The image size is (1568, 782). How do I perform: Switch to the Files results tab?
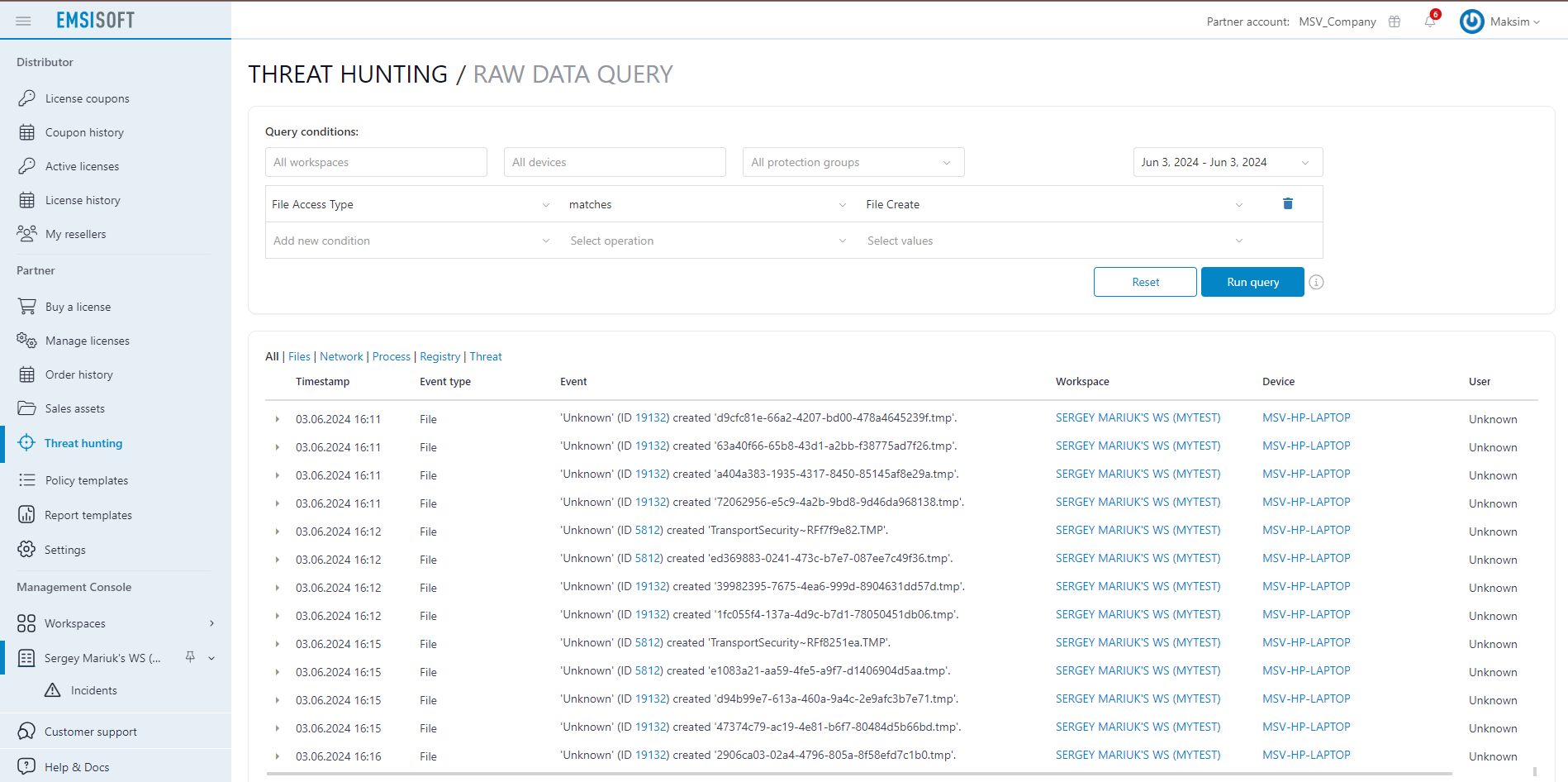click(299, 356)
